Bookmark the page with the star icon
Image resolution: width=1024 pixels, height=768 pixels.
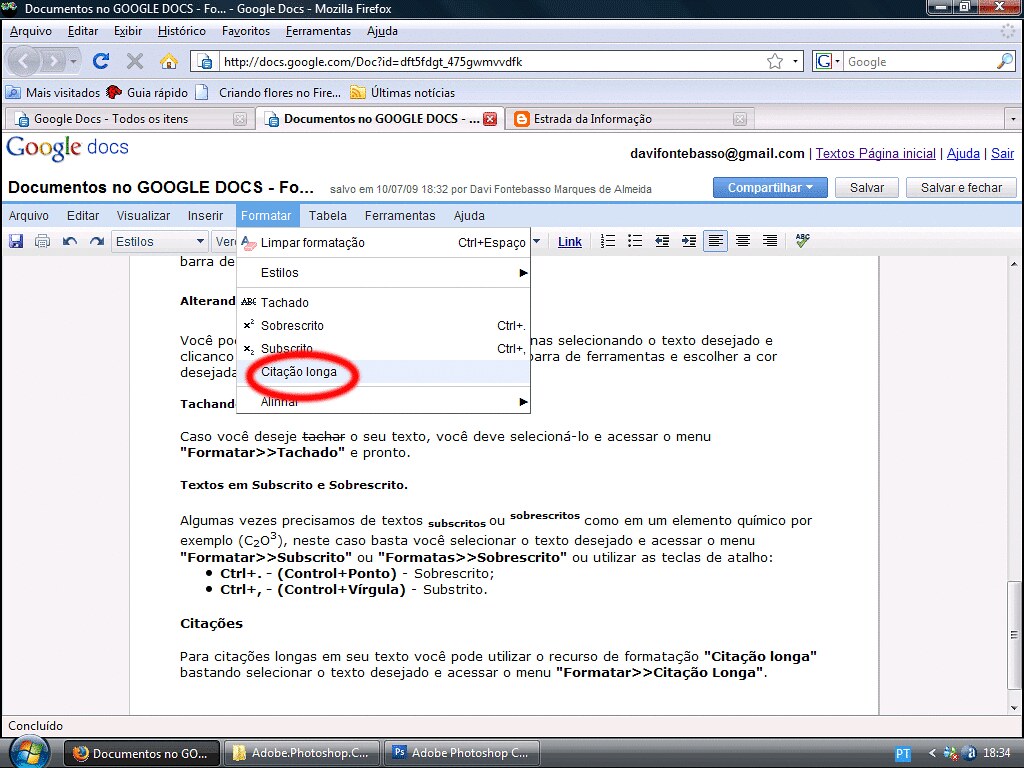coord(775,61)
